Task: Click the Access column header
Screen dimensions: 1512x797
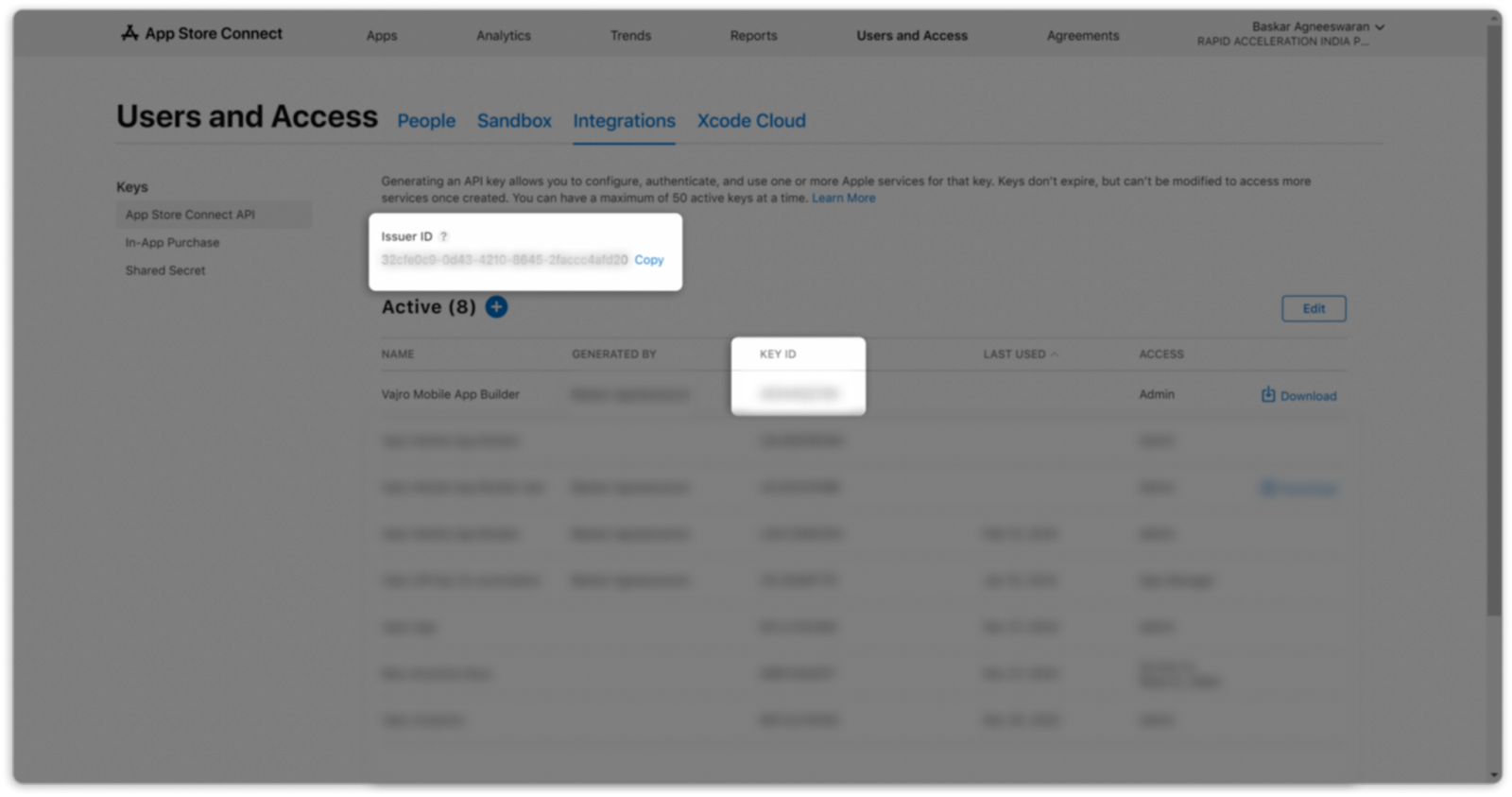Action: (1161, 355)
